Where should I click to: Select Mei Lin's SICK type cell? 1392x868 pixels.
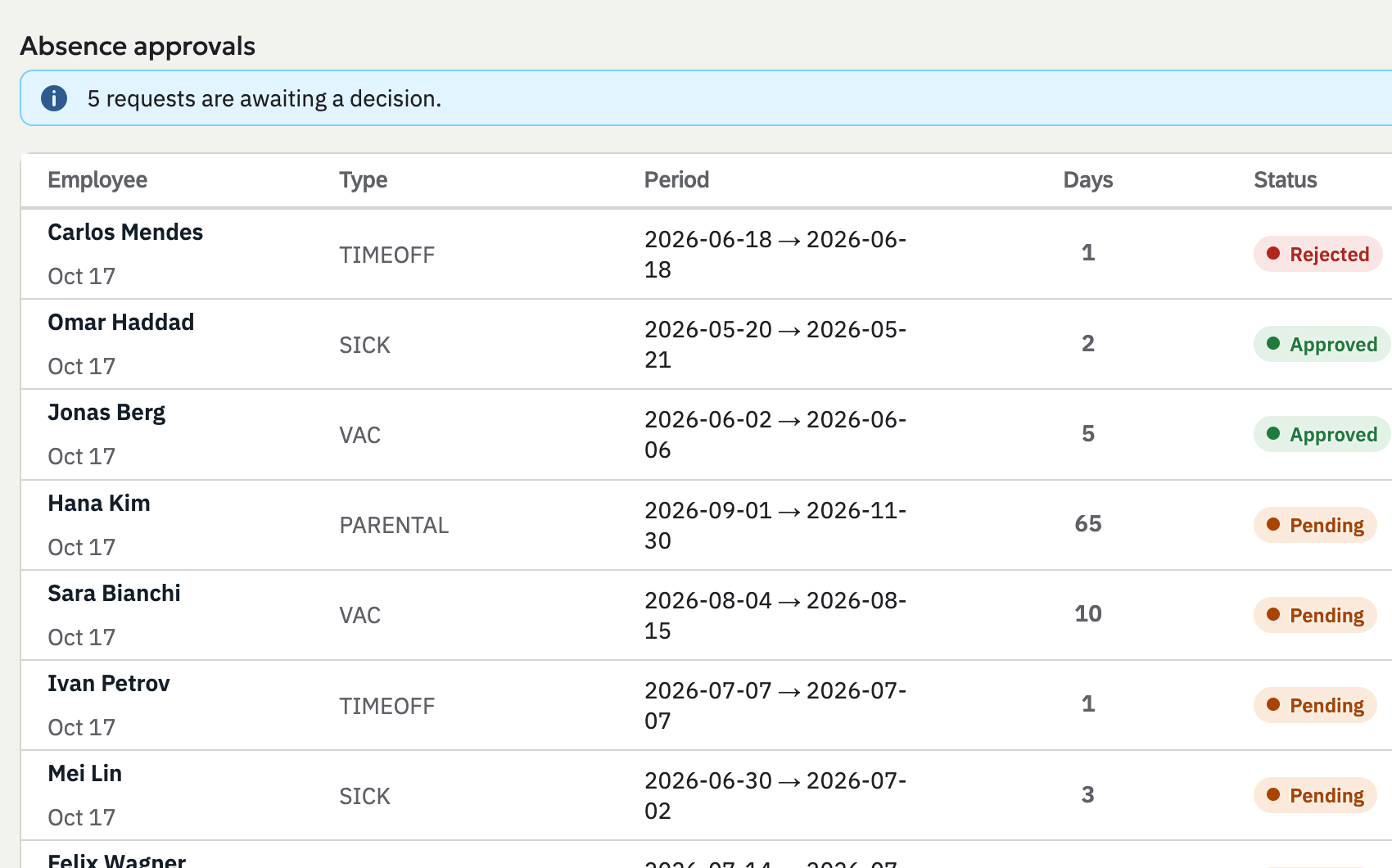click(364, 797)
